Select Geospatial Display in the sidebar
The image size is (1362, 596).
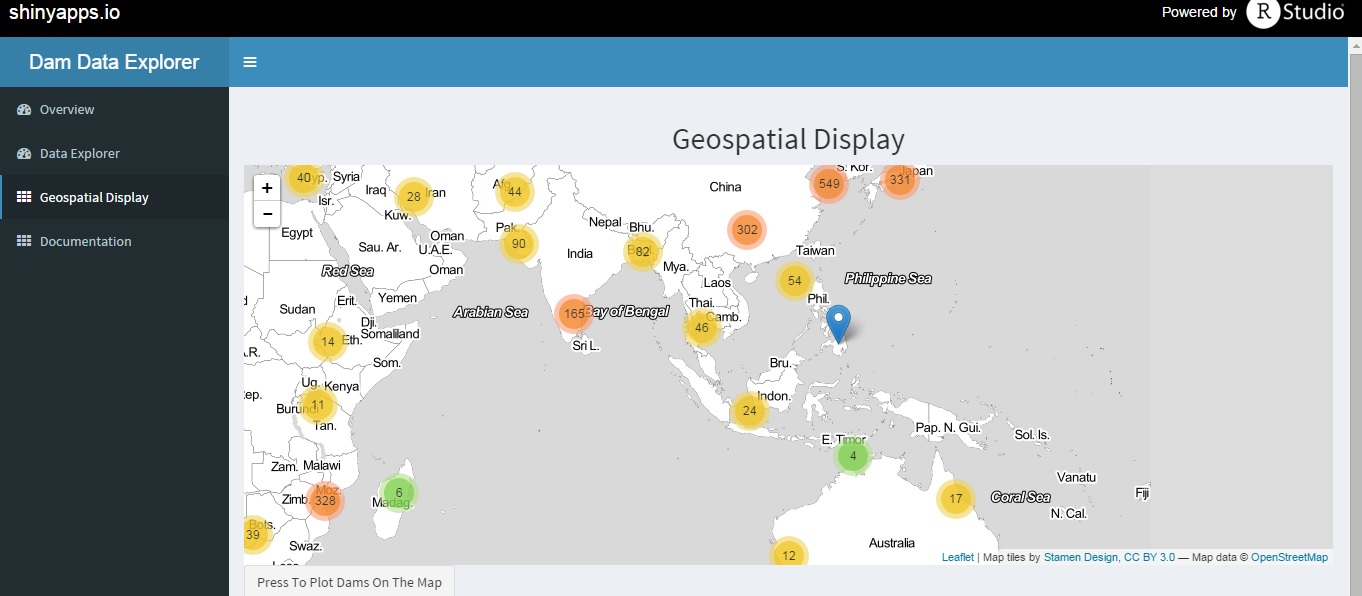[x=115, y=197]
